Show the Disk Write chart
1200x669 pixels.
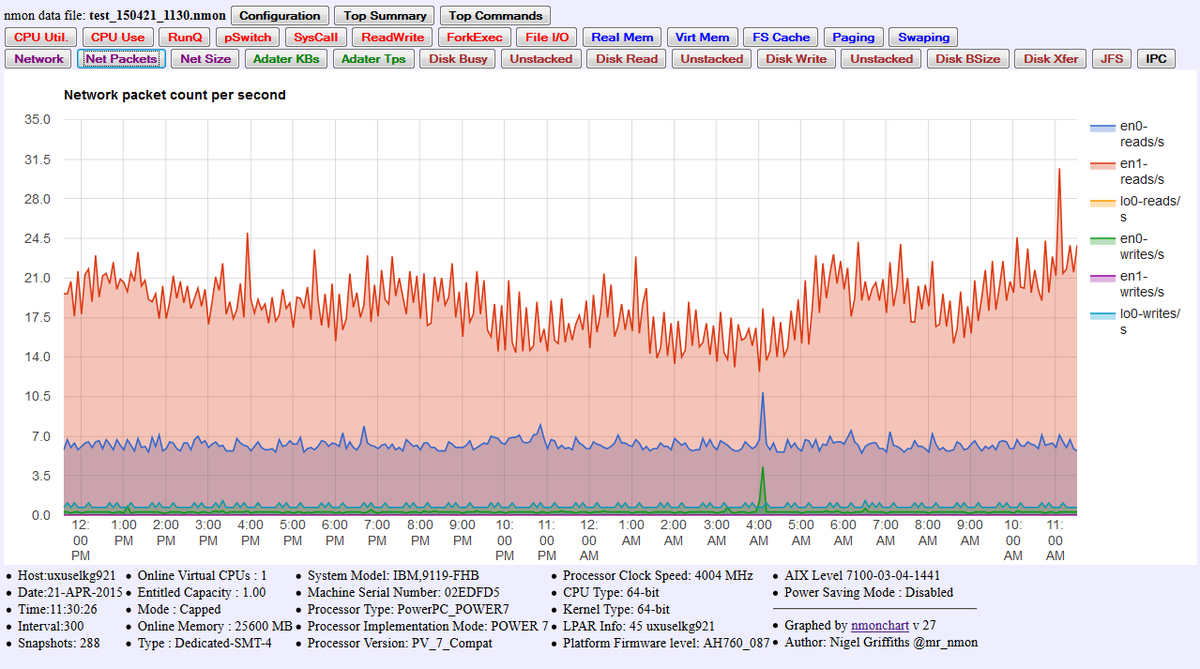[x=796, y=59]
